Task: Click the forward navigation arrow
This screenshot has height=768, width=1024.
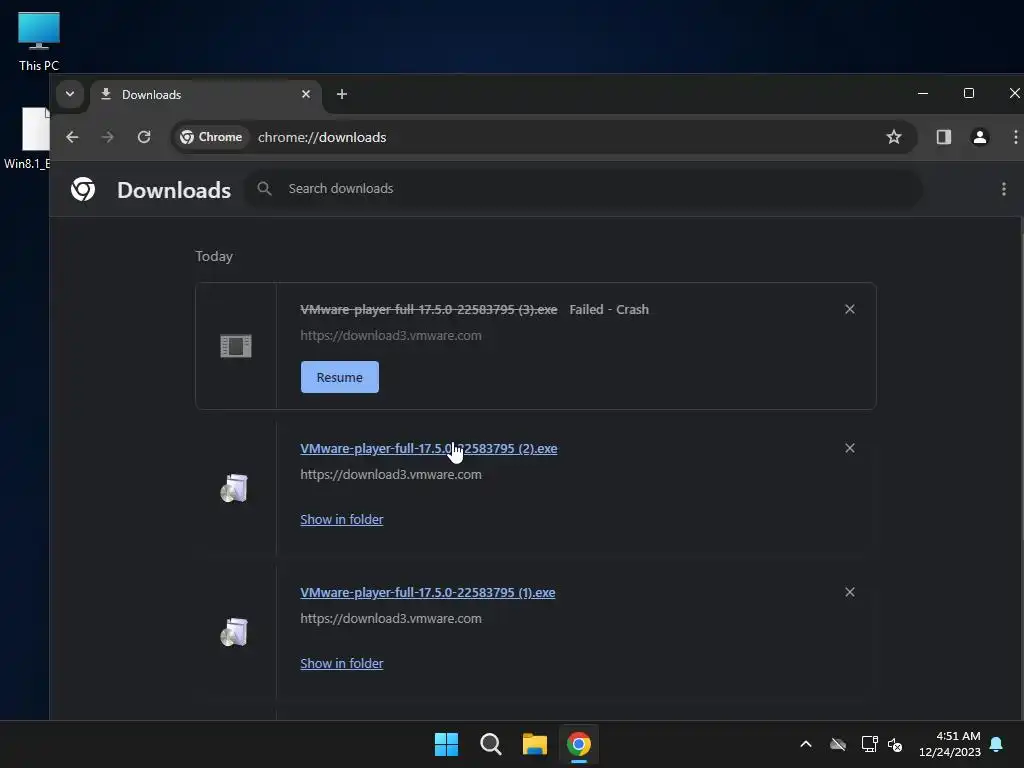Action: 108,137
